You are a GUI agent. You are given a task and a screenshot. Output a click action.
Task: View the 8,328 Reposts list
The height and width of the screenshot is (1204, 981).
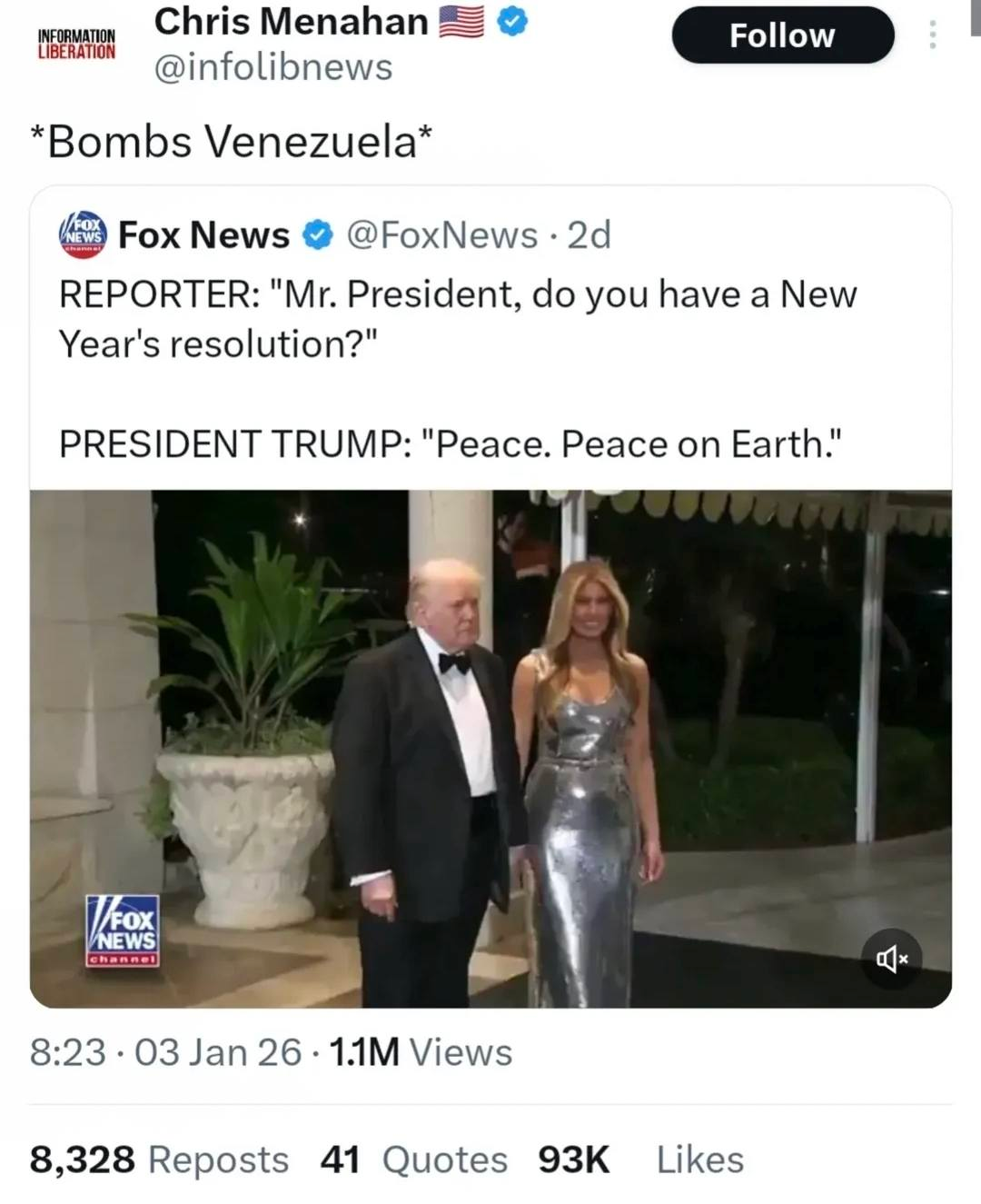coord(159,1159)
